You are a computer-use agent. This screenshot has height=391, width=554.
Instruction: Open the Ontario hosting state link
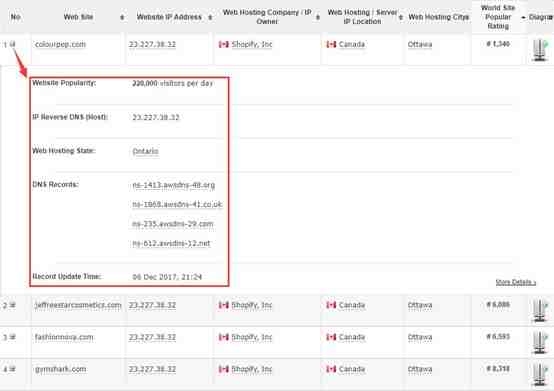145,151
